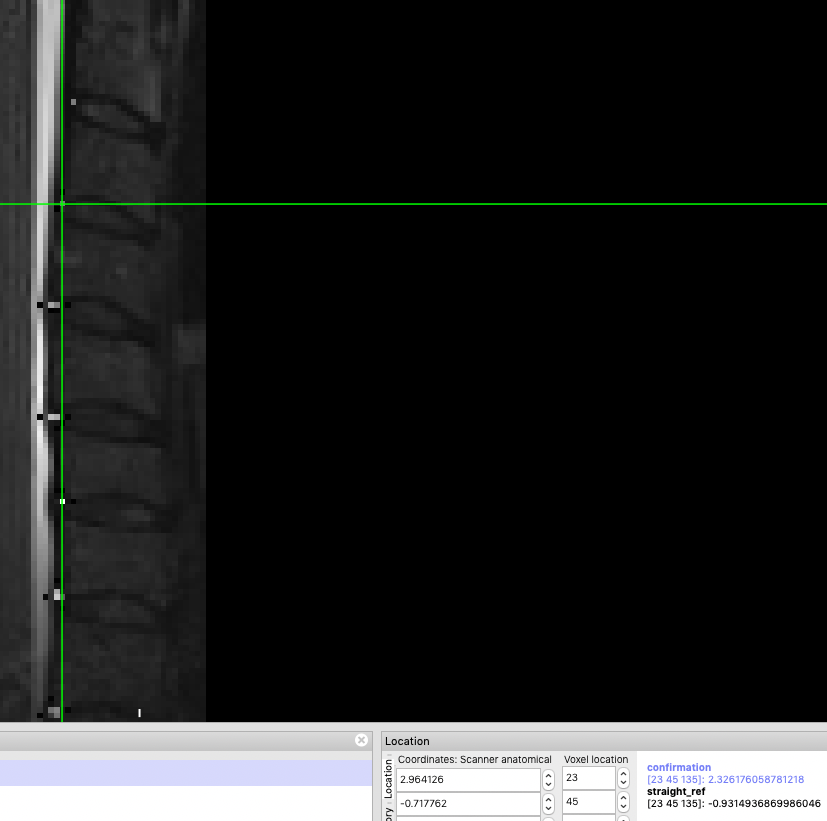This screenshot has height=821, width=827.
Task: Select the straight_ref overlay label
Action: (677, 791)
